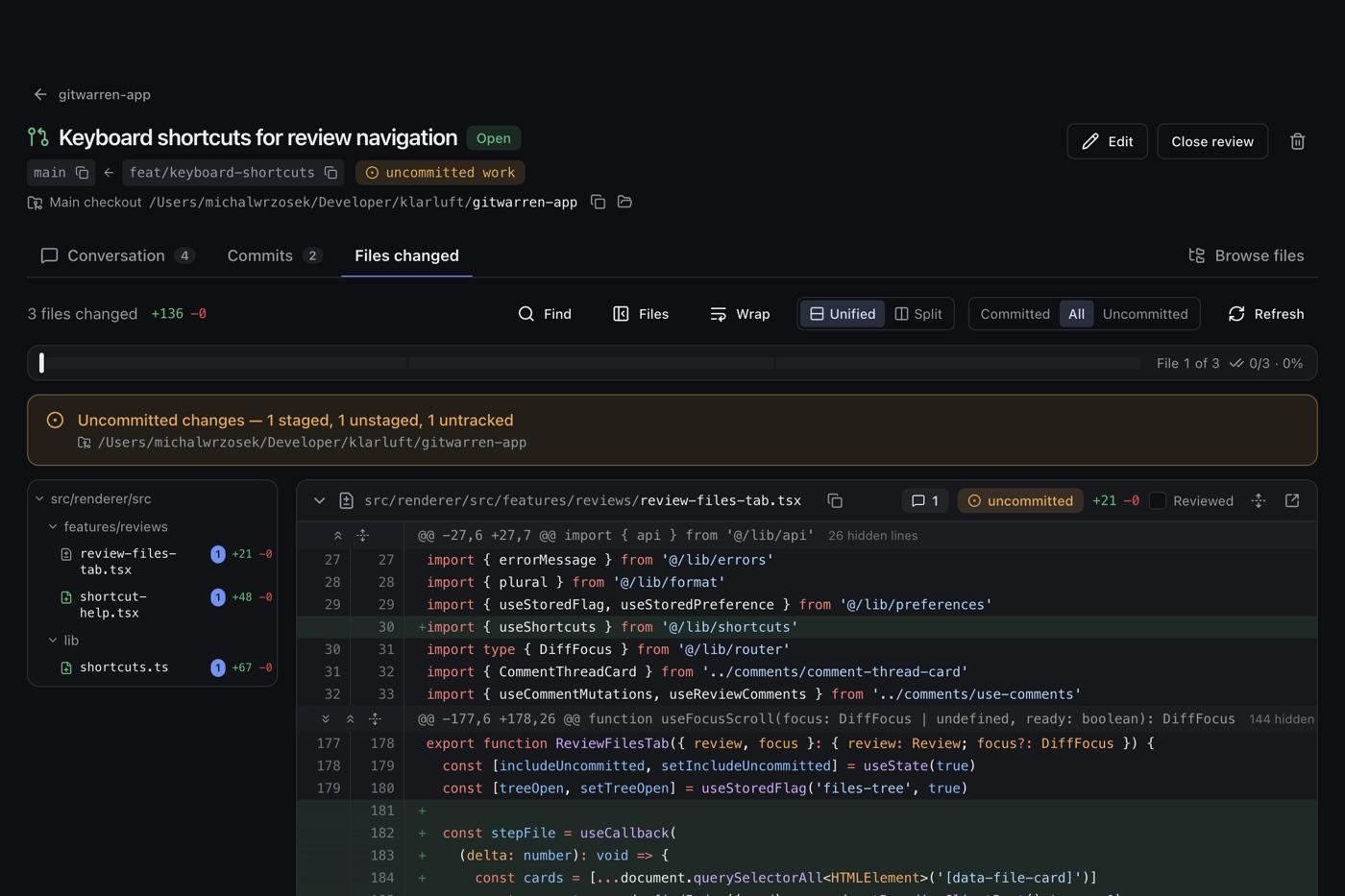
Task: Collapse the lib folder in the tree
Action: tap(53, 640)
